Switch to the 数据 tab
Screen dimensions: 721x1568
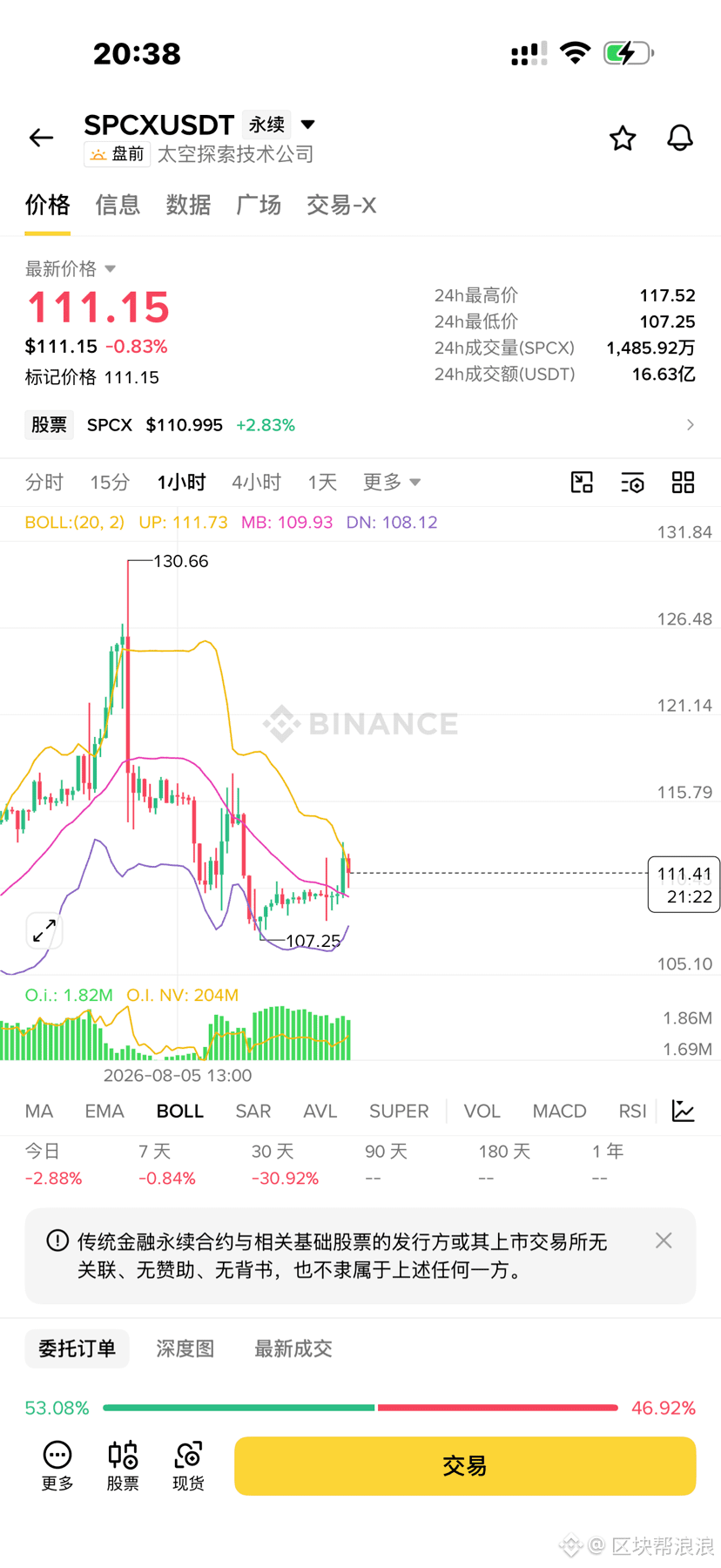coord(188,206)
